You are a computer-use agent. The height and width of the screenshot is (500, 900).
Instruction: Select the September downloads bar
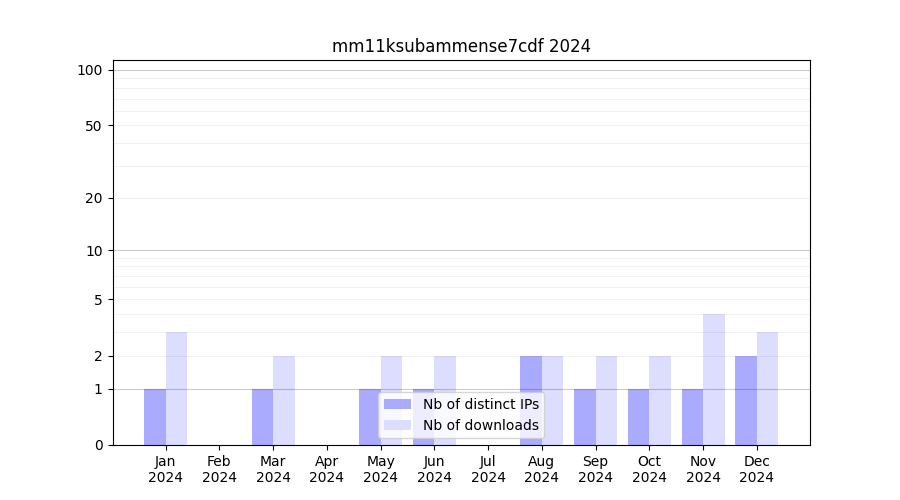606,400
